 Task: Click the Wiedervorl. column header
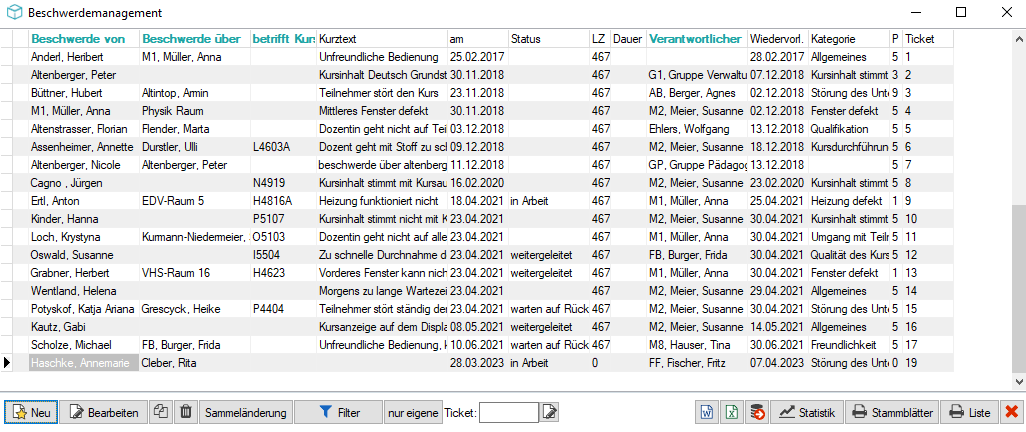[x=777, y=39]
